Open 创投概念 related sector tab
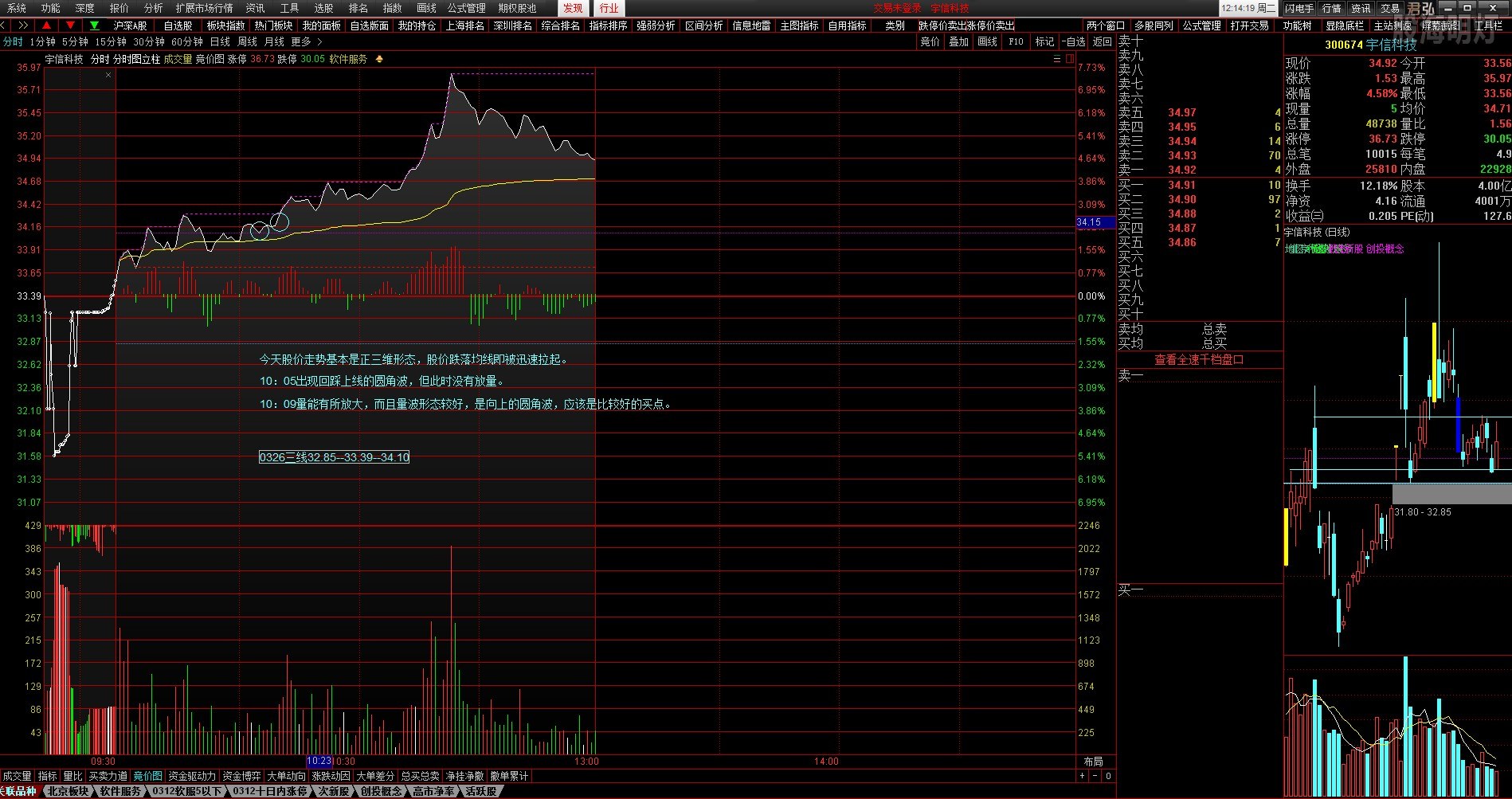Screen dimensions: 1512x799 tap(382, 791)
